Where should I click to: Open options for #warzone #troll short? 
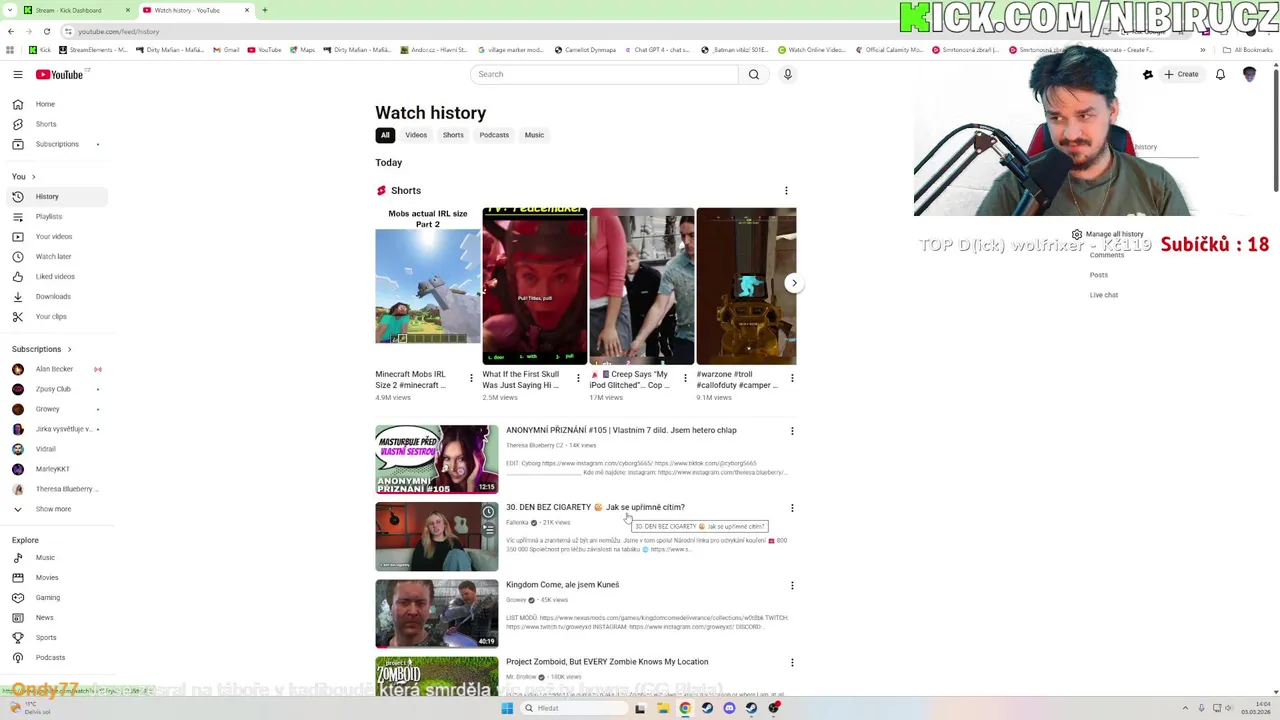click(x=792, y=378)
